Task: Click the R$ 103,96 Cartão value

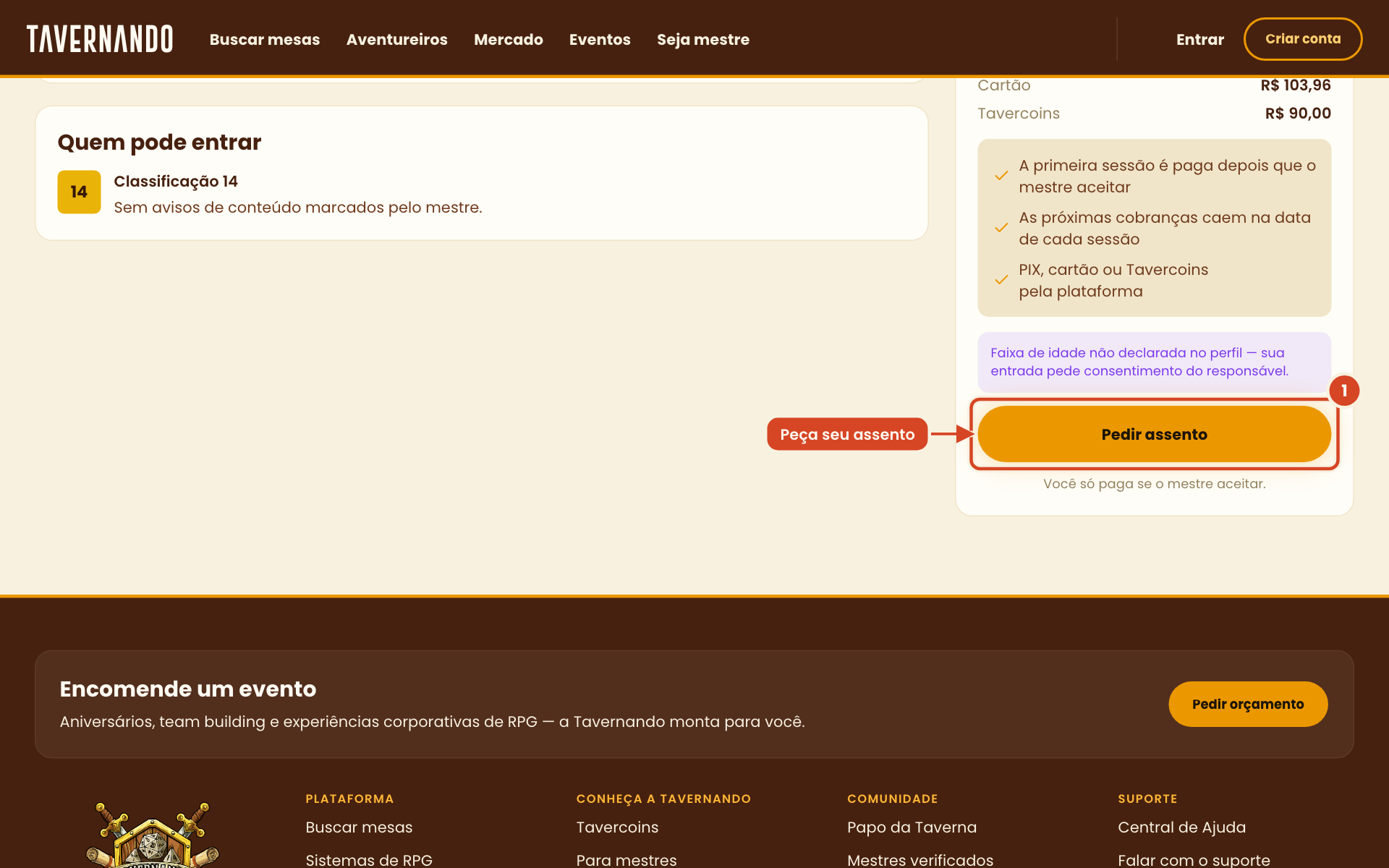Action: [1296, 85]
